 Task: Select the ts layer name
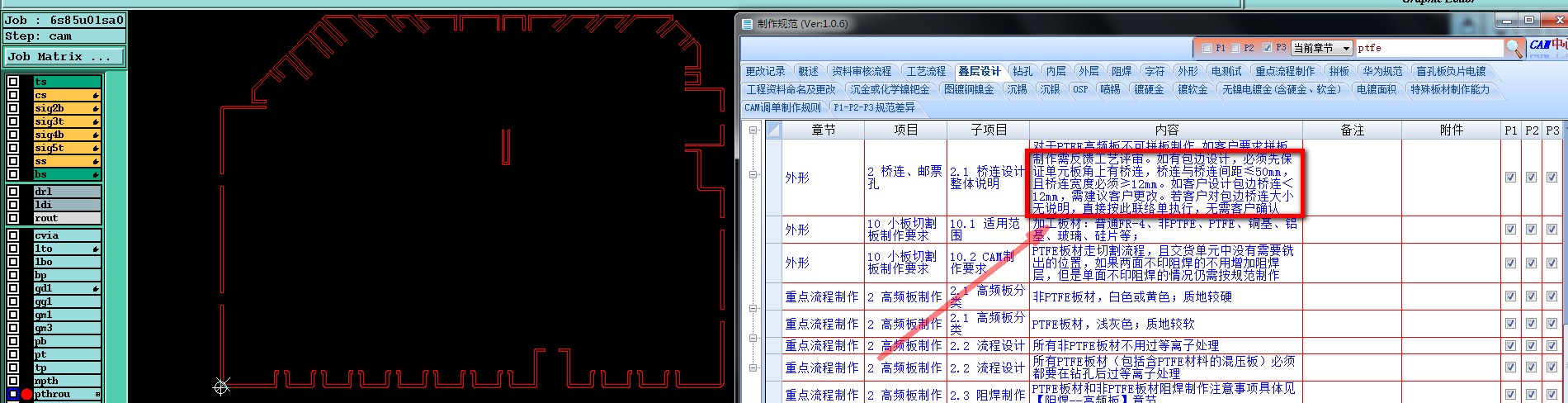pos(67,82)
